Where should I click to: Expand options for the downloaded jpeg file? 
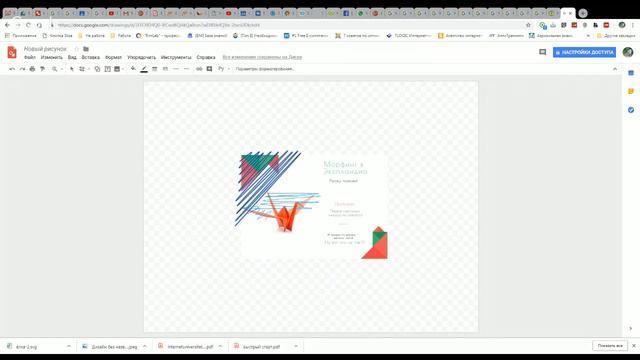pos(144,347)
